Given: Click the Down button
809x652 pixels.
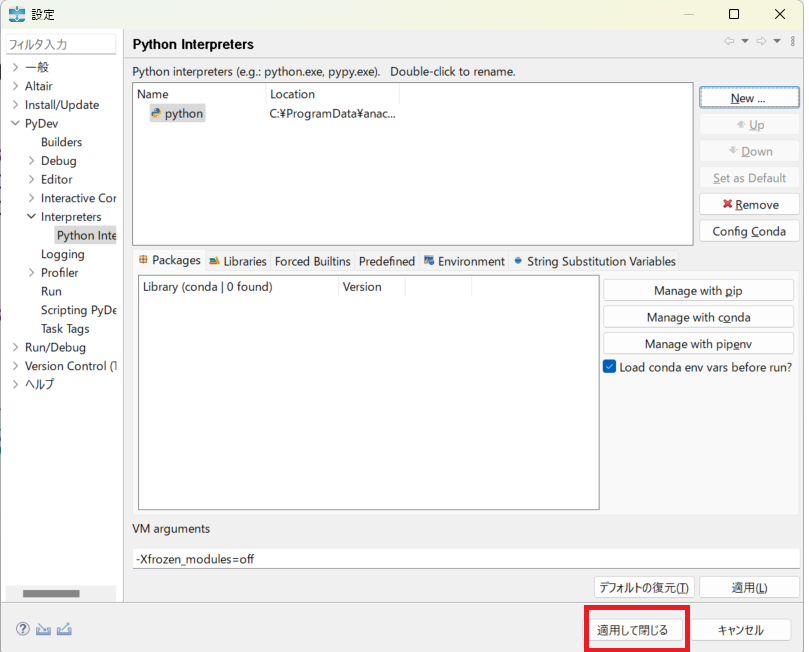Looking at the screenshot, I should [749, 151].
